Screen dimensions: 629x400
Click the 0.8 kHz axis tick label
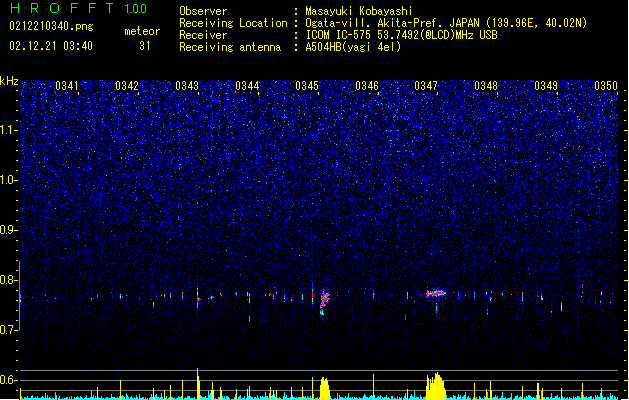[x=9, y=280]
